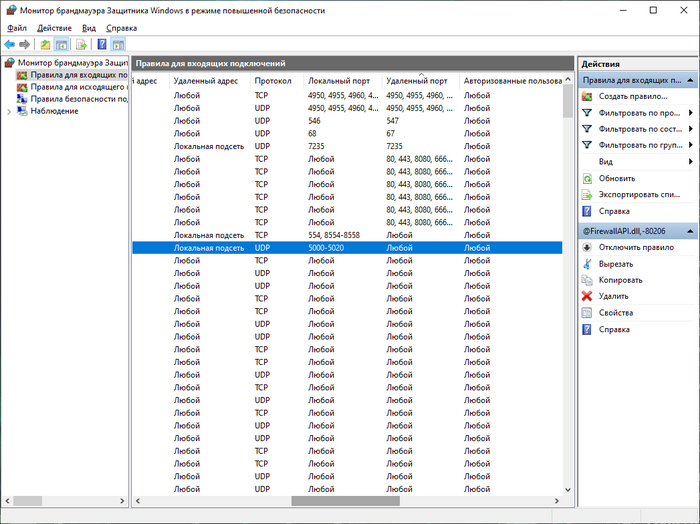
Task: Open the Вид submenu arrow in Actions
Action: point(691,162)
